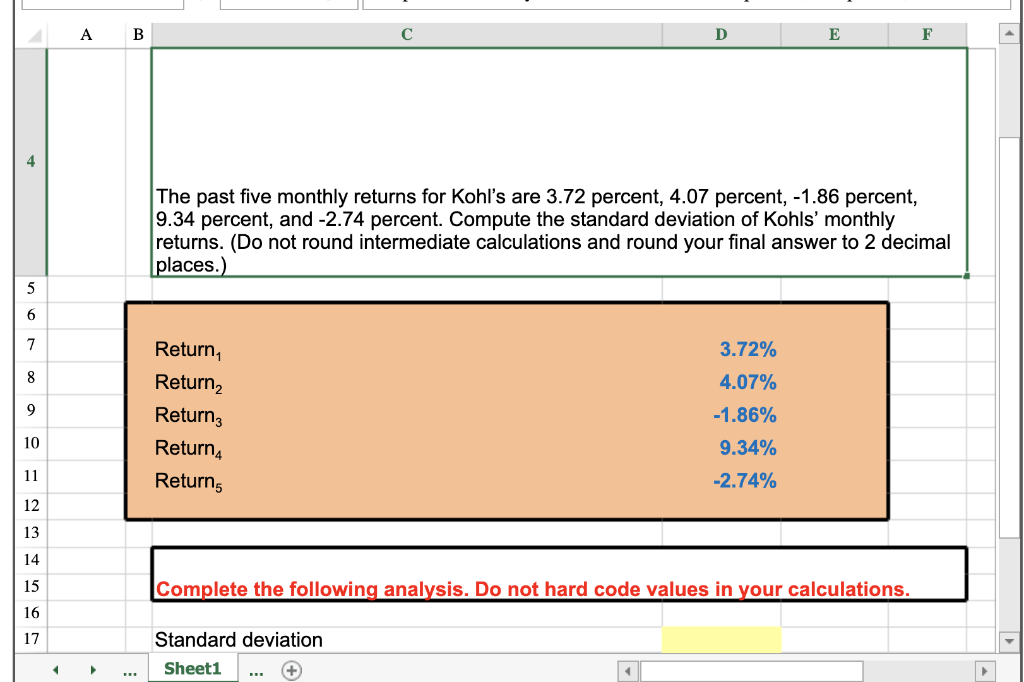Select the cell showing 3.72%

click(x=721, y=349)
